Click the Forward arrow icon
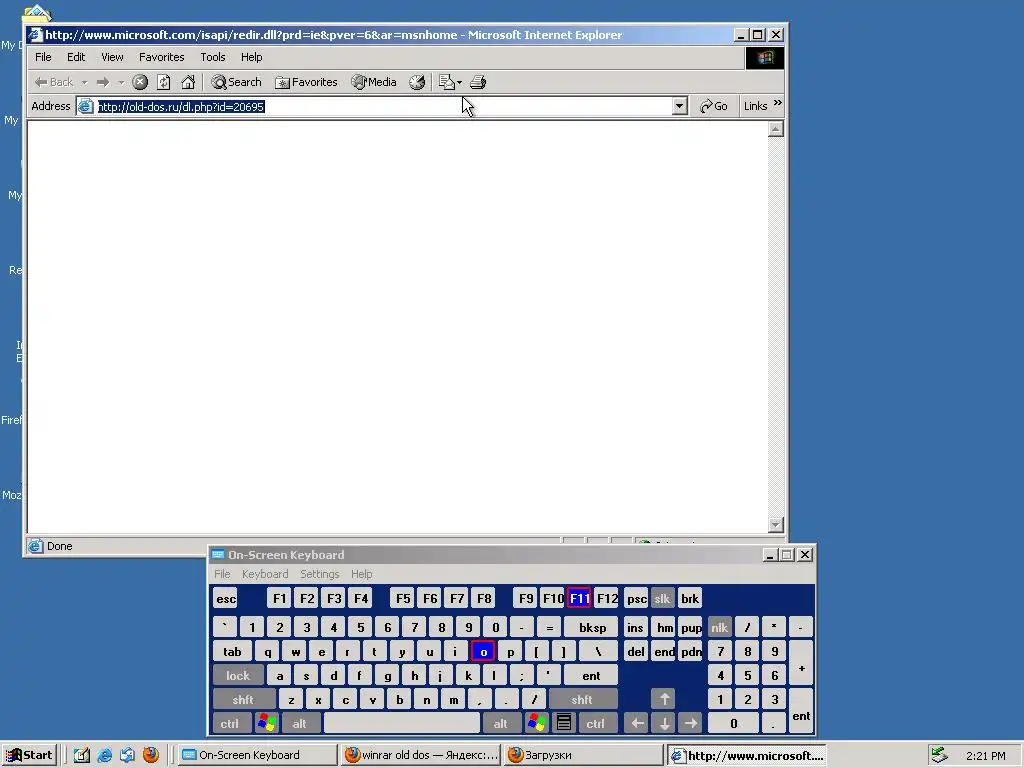This screenshot has width=1024, height=768. [103, 82]
